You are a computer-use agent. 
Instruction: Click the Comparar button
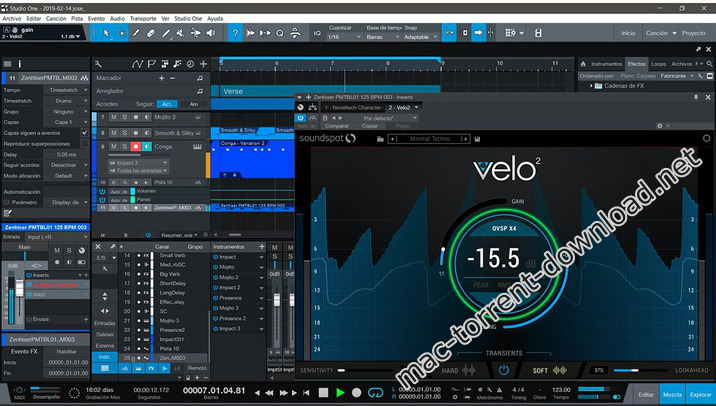[x=337, y=126]
